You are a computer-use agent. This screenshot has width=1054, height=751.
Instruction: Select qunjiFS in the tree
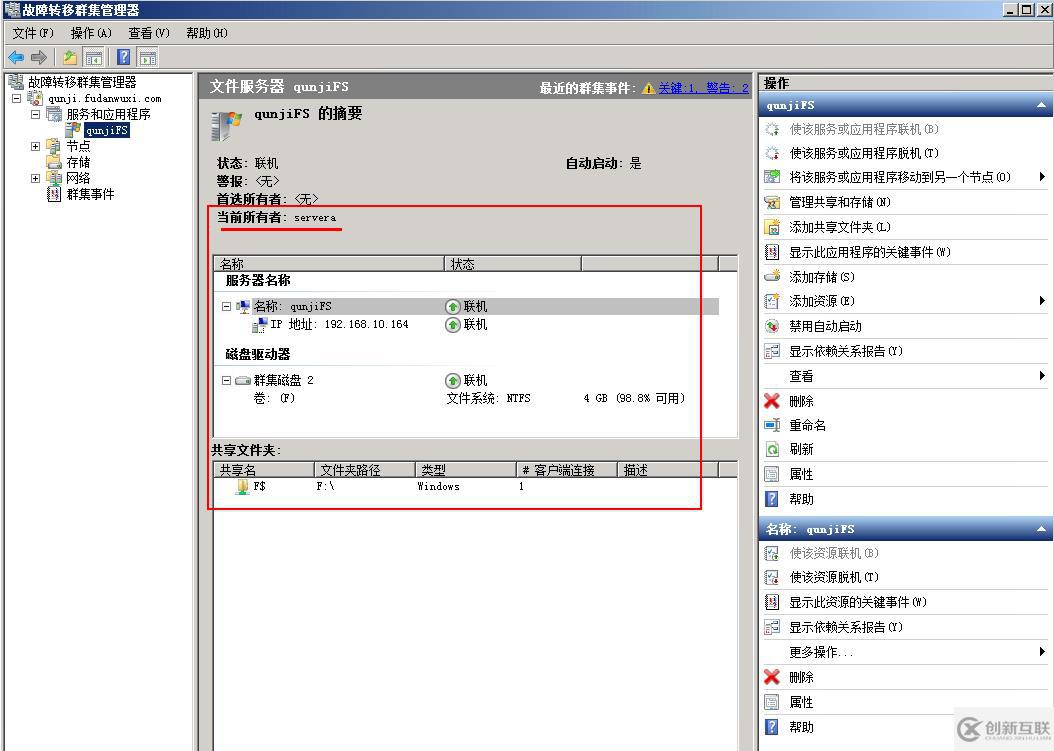tap(106, 130)
